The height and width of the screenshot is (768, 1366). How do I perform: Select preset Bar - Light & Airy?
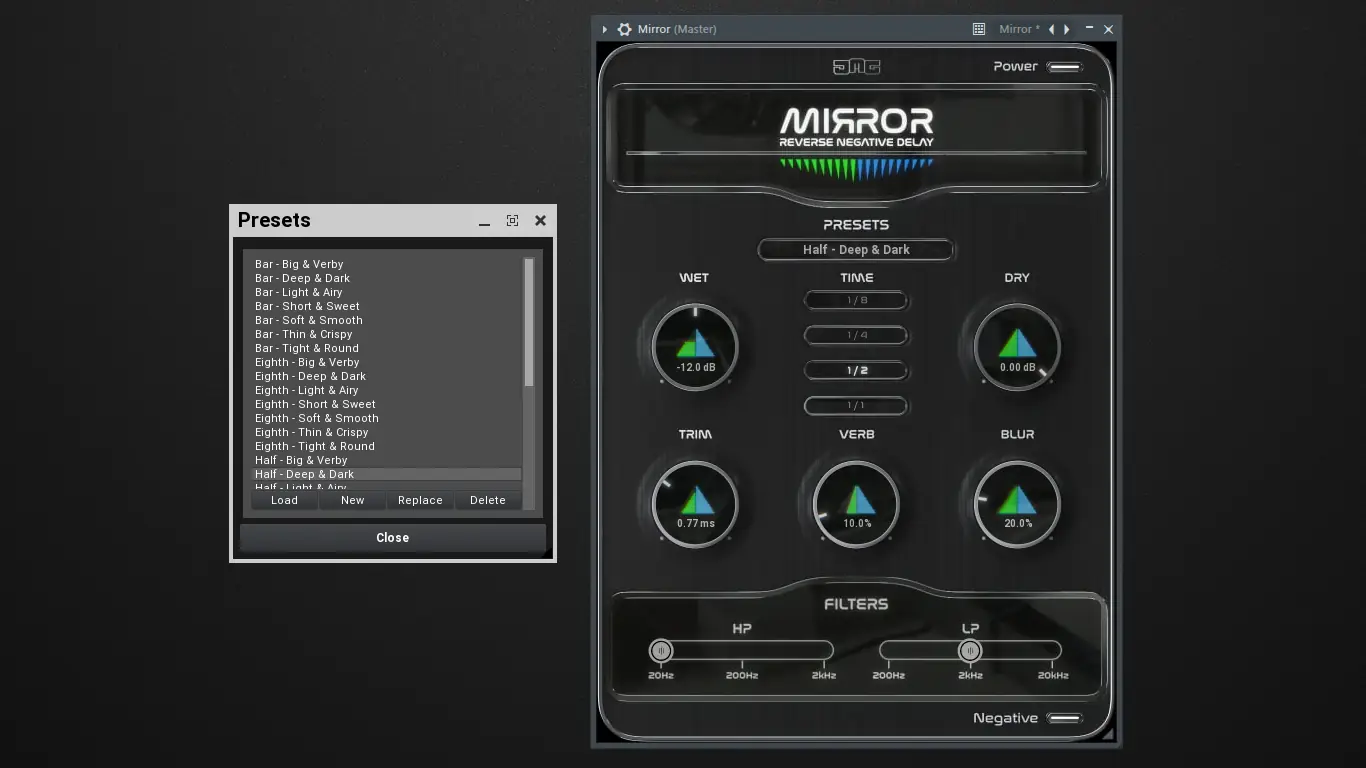386,292
